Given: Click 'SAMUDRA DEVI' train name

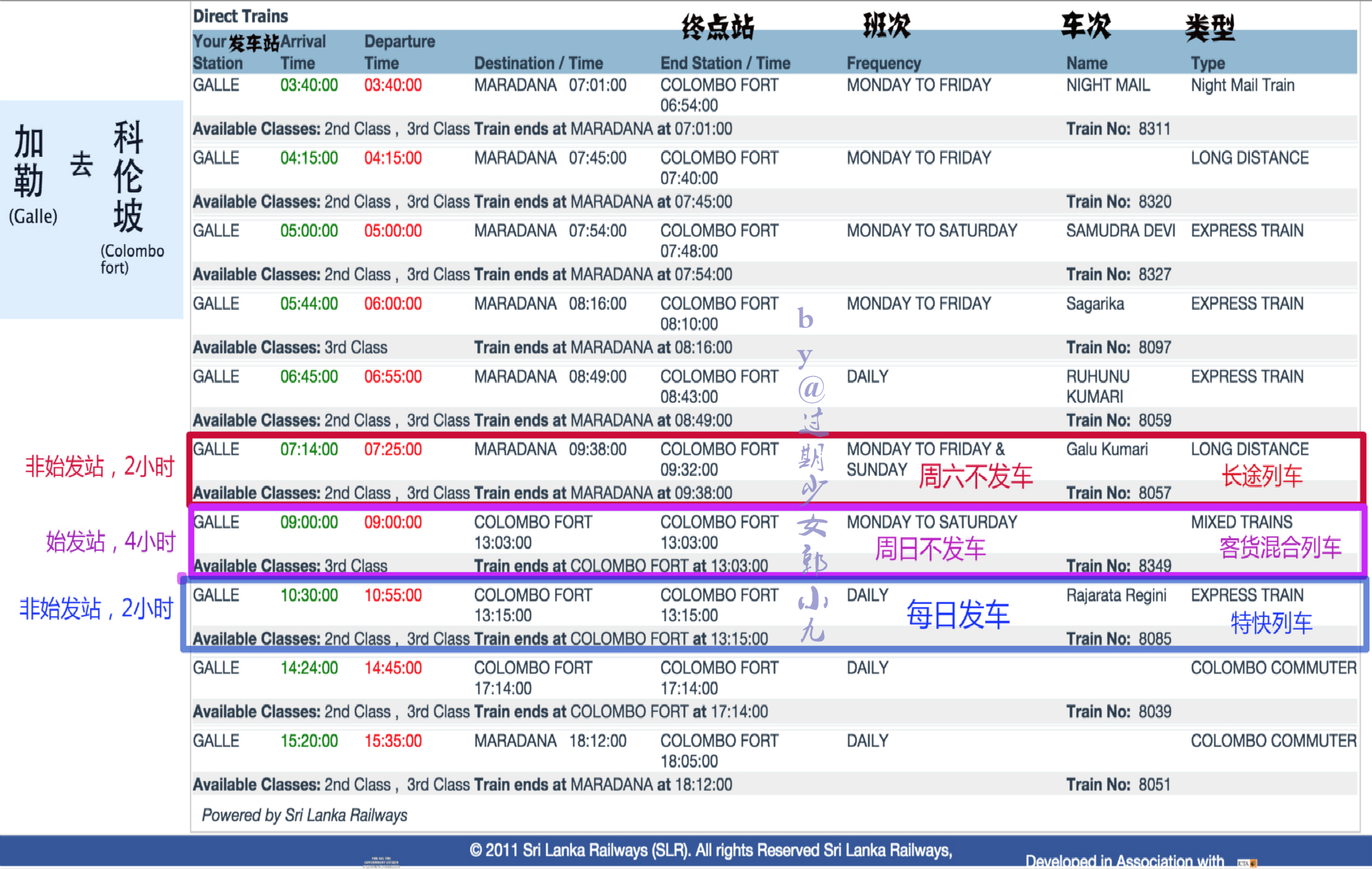Looking at the screenshot, I should [x=1121, y=231].
